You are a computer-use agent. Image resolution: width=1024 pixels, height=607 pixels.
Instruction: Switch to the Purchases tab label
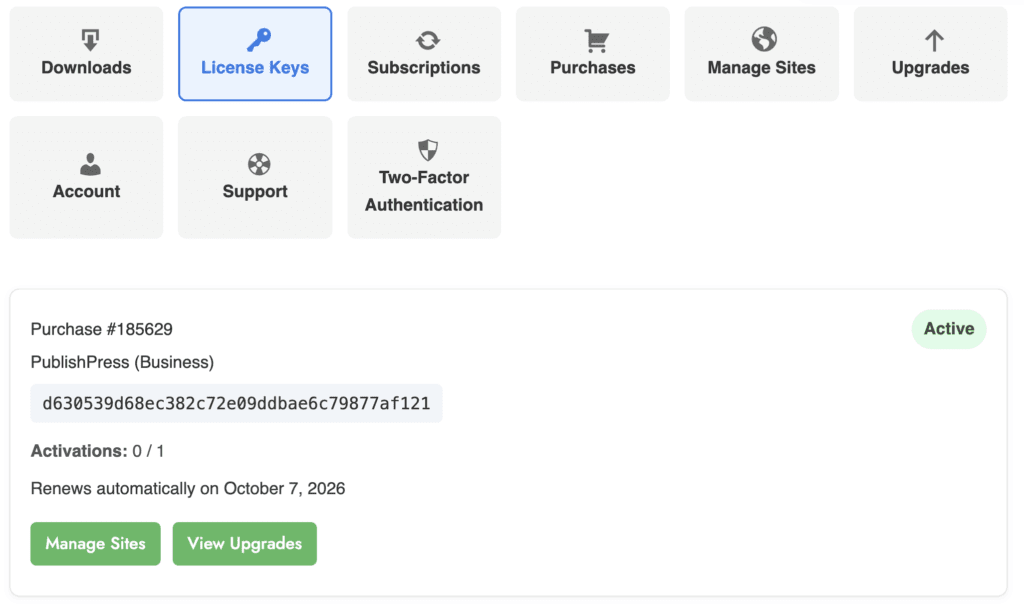pos(593,68)
